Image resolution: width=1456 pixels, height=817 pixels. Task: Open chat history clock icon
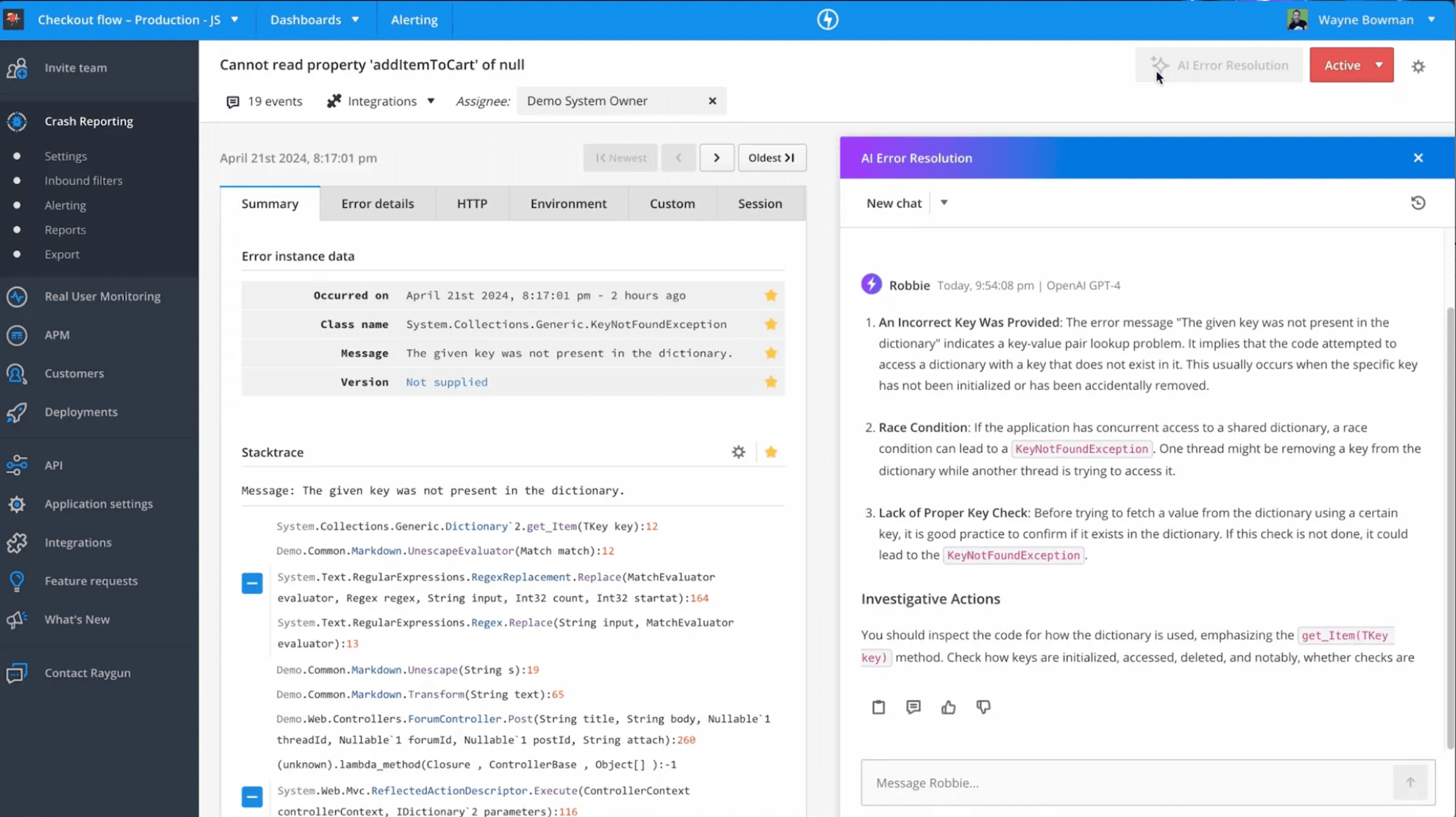pyautogui.click(x=1418, y=203)
